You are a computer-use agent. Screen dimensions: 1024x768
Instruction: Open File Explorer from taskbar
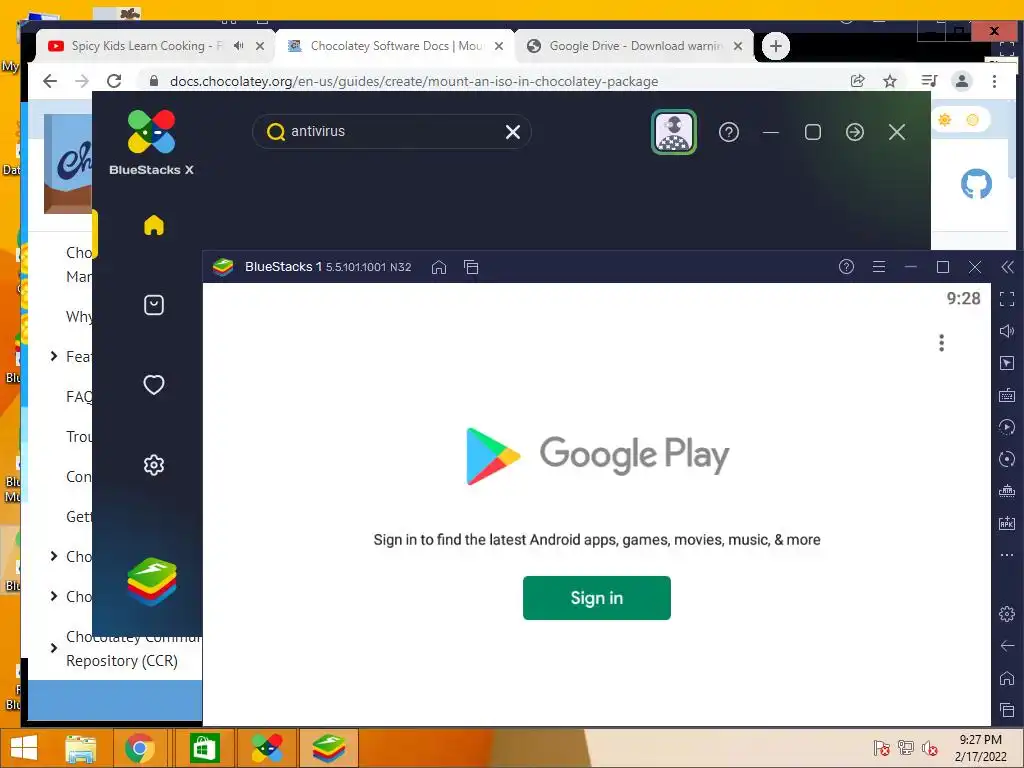[x=81, y=748]
